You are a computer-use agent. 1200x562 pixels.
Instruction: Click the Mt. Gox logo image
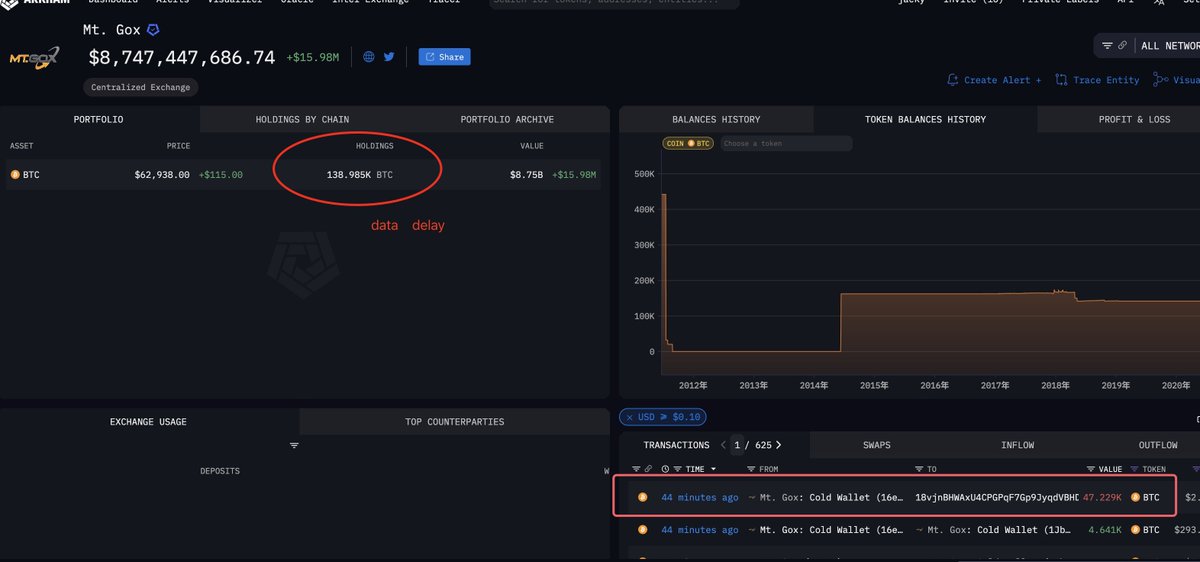[x=34, y=58]
